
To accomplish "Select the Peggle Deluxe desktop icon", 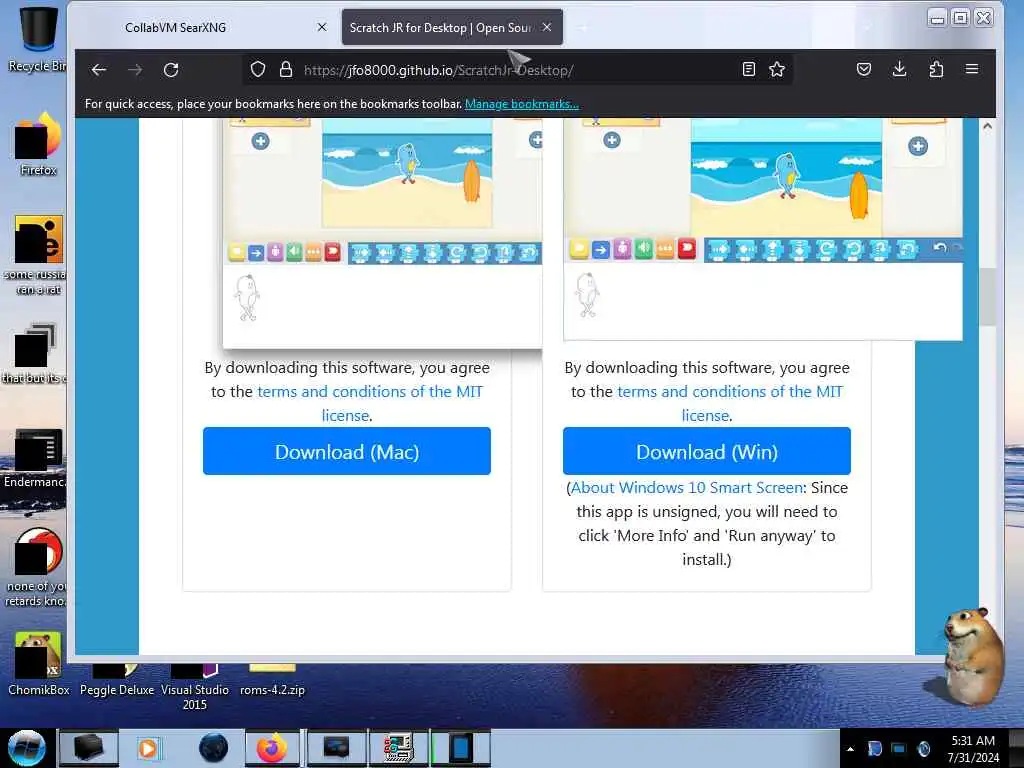I will tap(117, 681).
